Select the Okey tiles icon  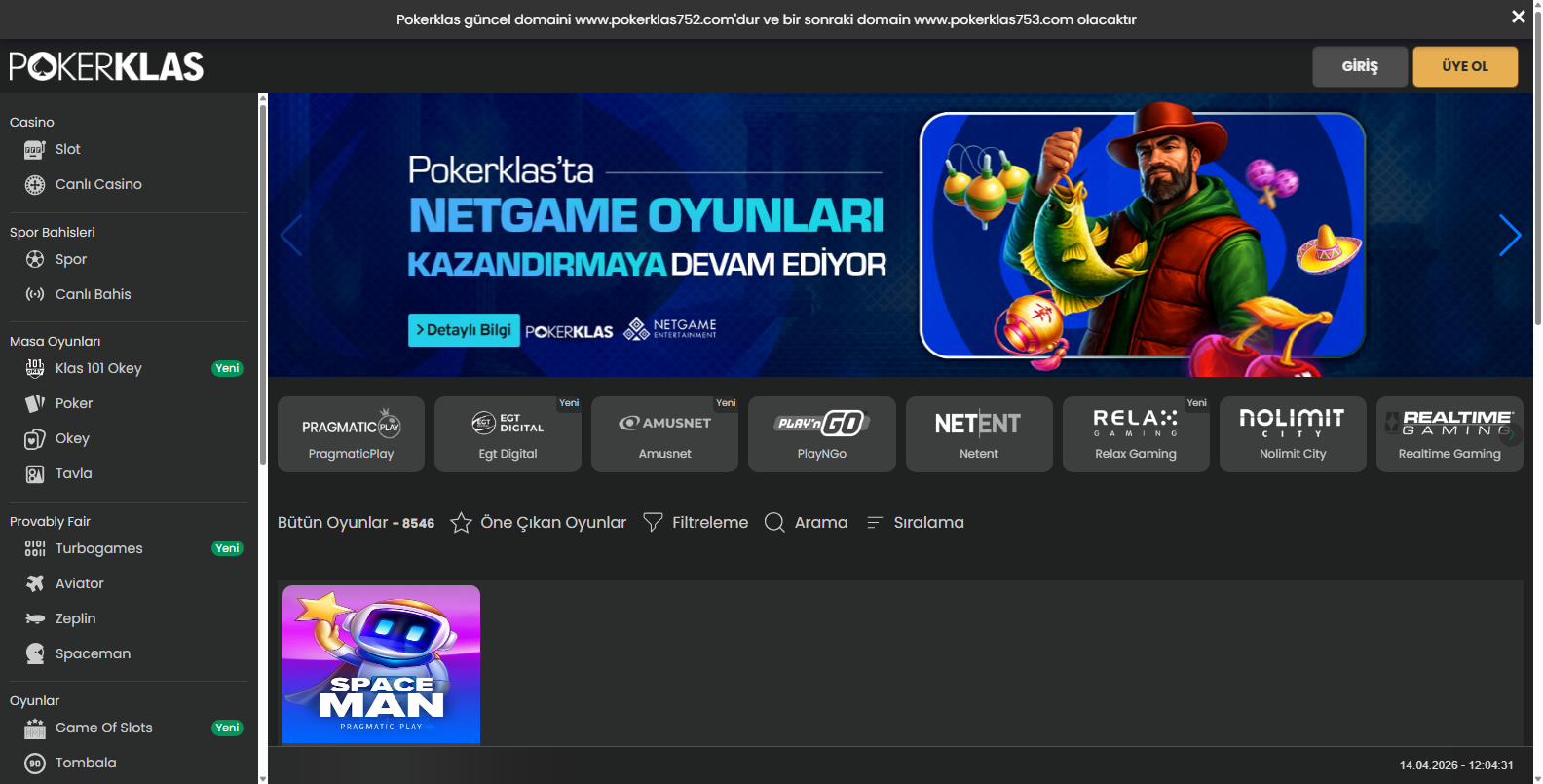click(35, 439)
